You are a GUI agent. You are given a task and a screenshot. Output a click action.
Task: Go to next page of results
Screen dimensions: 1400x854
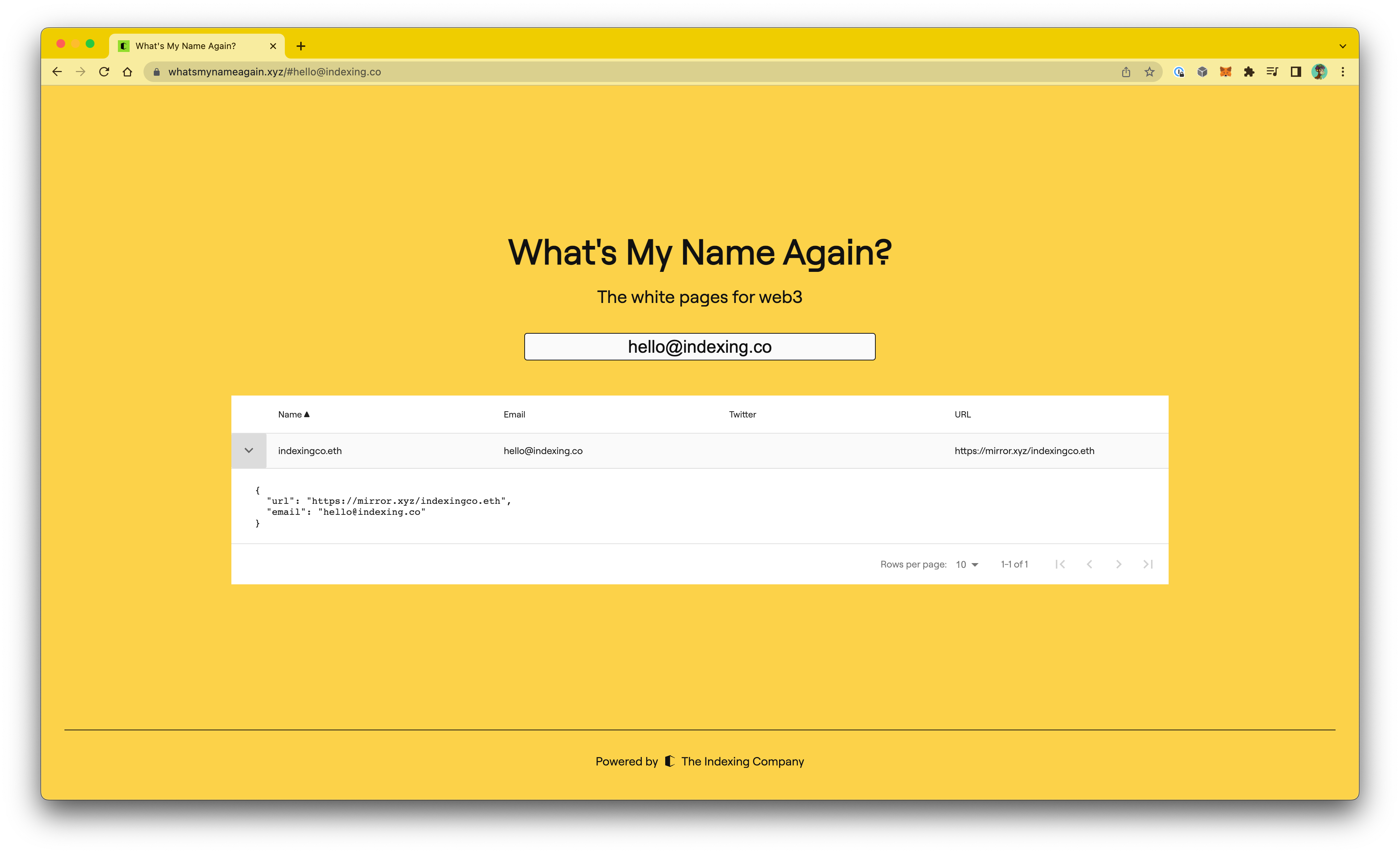[1119, 564]
